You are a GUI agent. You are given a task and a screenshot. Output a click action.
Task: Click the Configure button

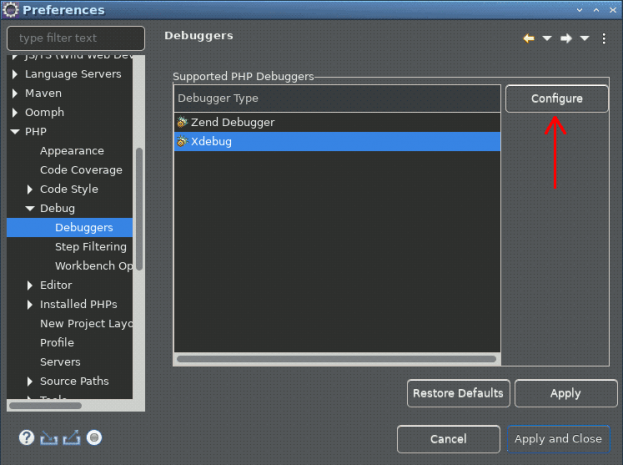click(557, 99)
